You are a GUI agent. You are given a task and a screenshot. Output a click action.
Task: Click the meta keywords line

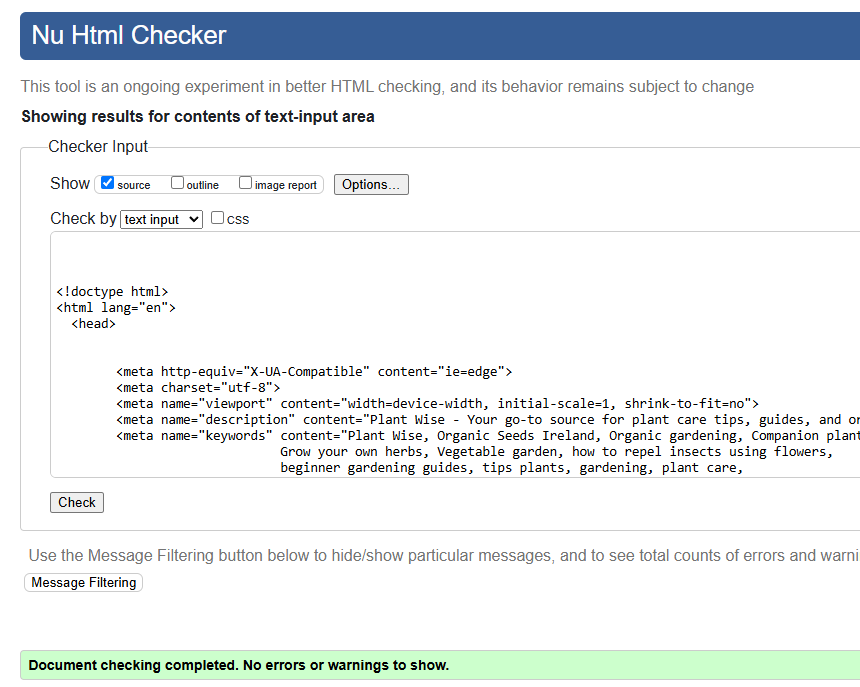pos(488,436)
